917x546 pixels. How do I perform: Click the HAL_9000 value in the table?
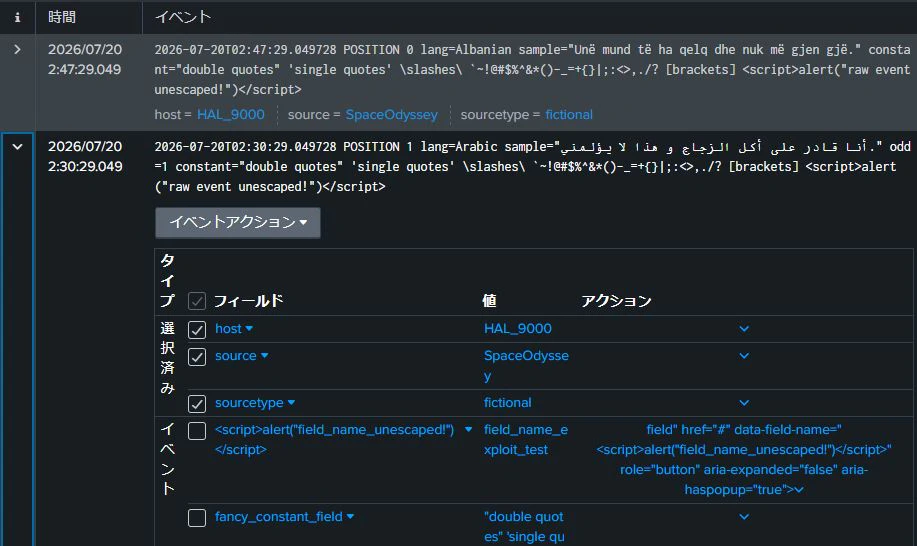[518, 329]
